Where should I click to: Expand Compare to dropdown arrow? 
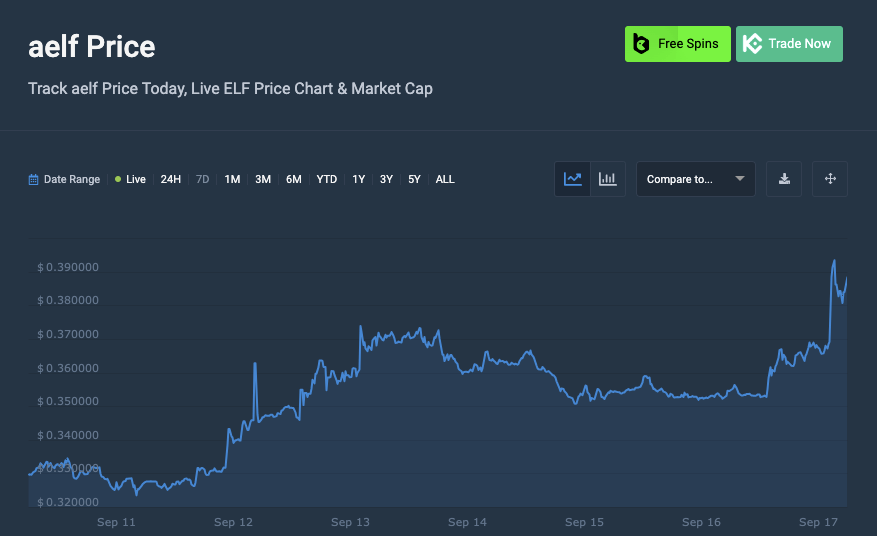(739, 179)
